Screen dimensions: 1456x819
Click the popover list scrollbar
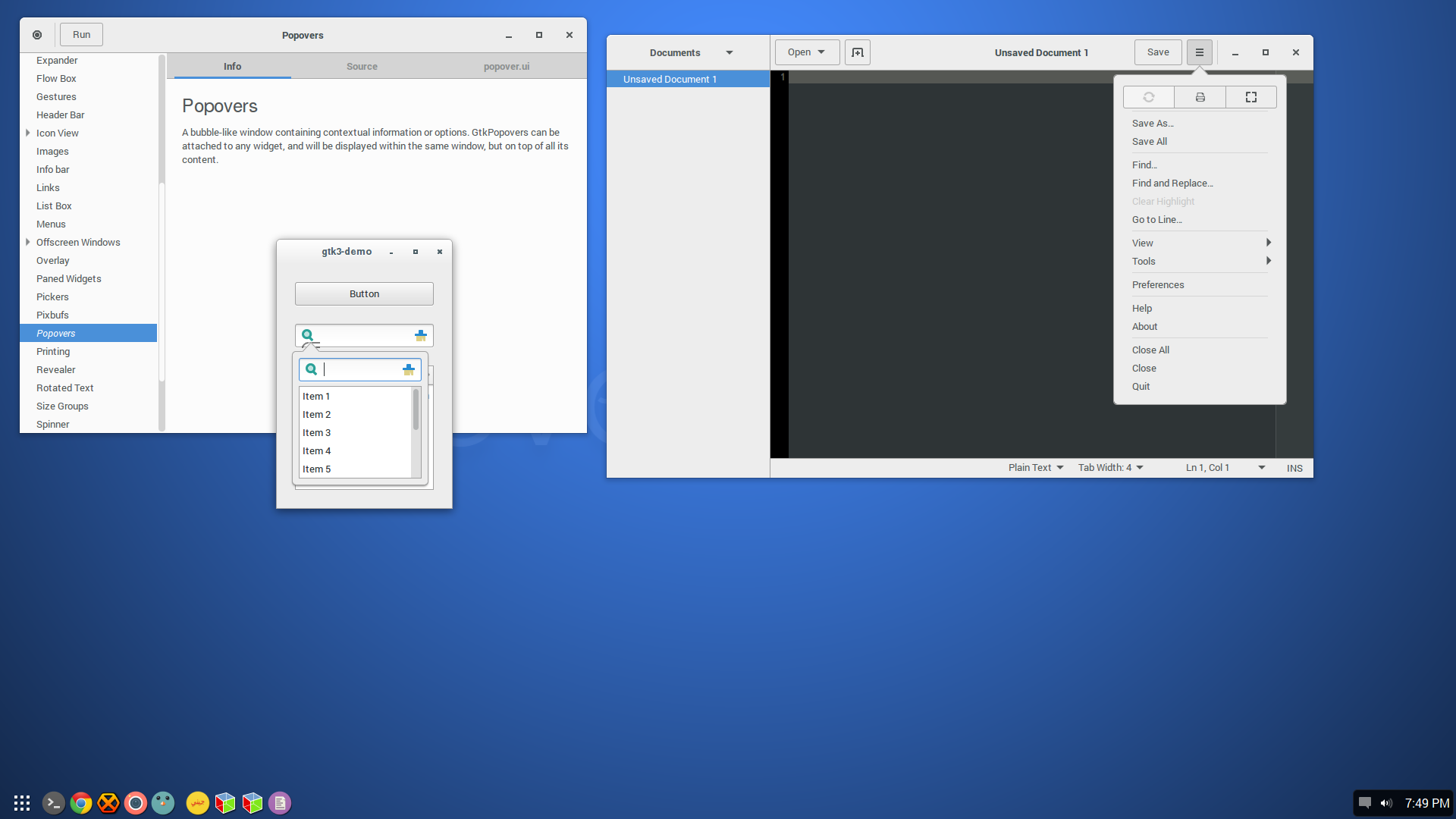(x=416, y=409)
